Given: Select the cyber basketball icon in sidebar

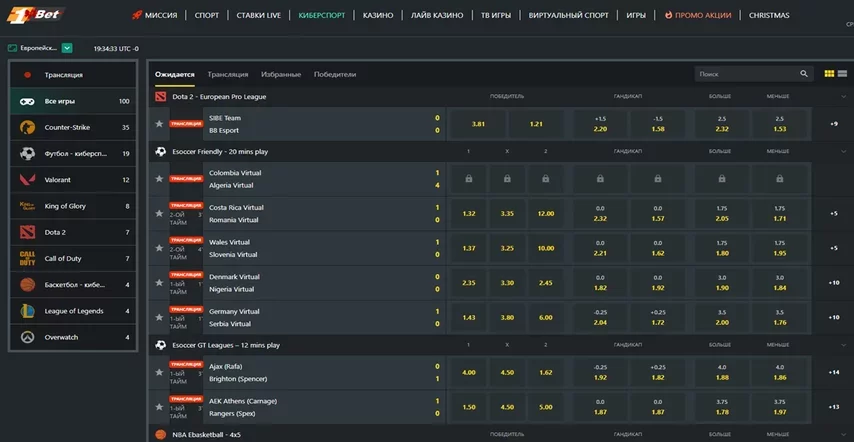Looking at the screenshot, I should click(x=27, y=285).
